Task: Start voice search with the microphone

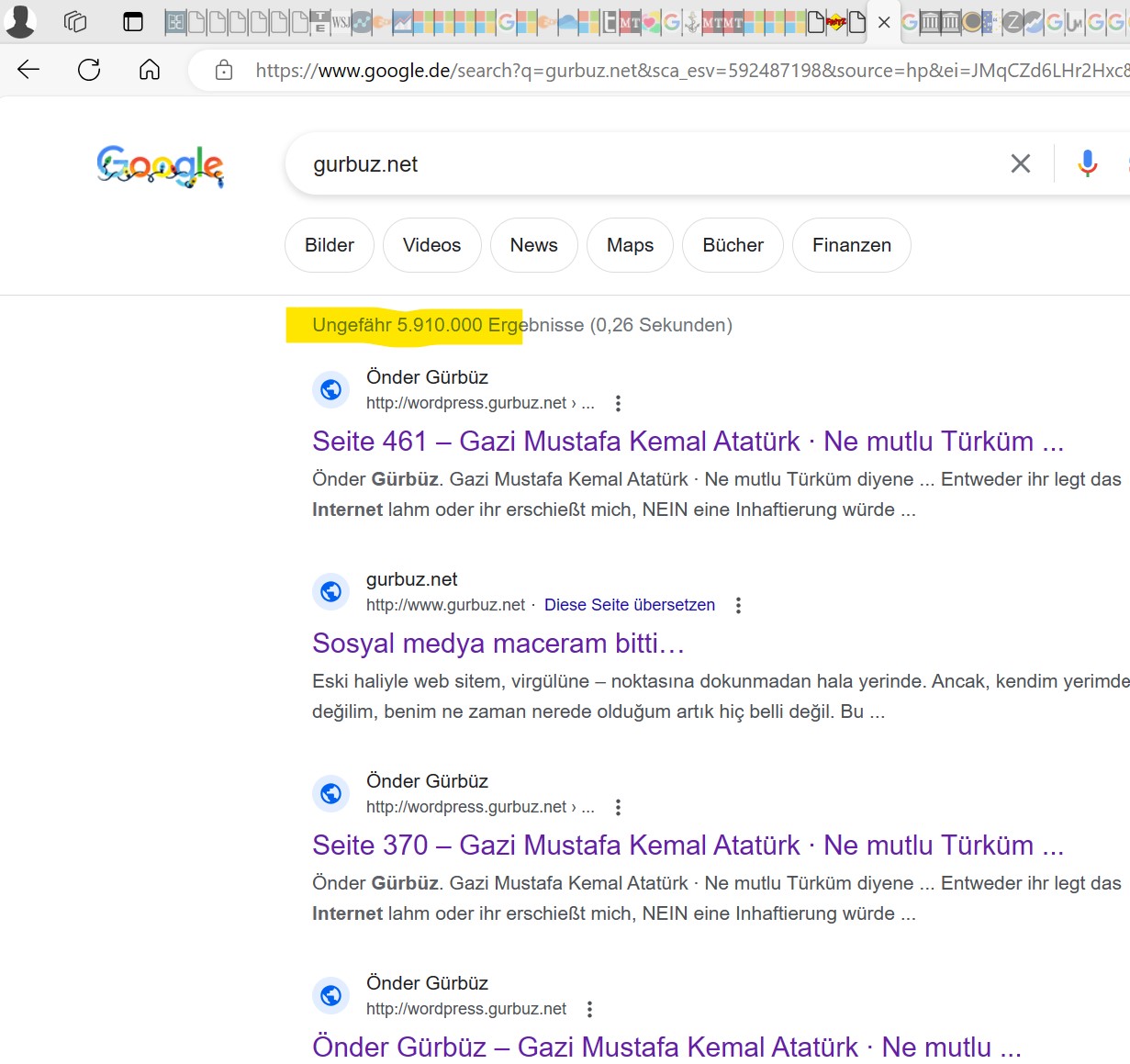Action: (x=1088, y=163)
